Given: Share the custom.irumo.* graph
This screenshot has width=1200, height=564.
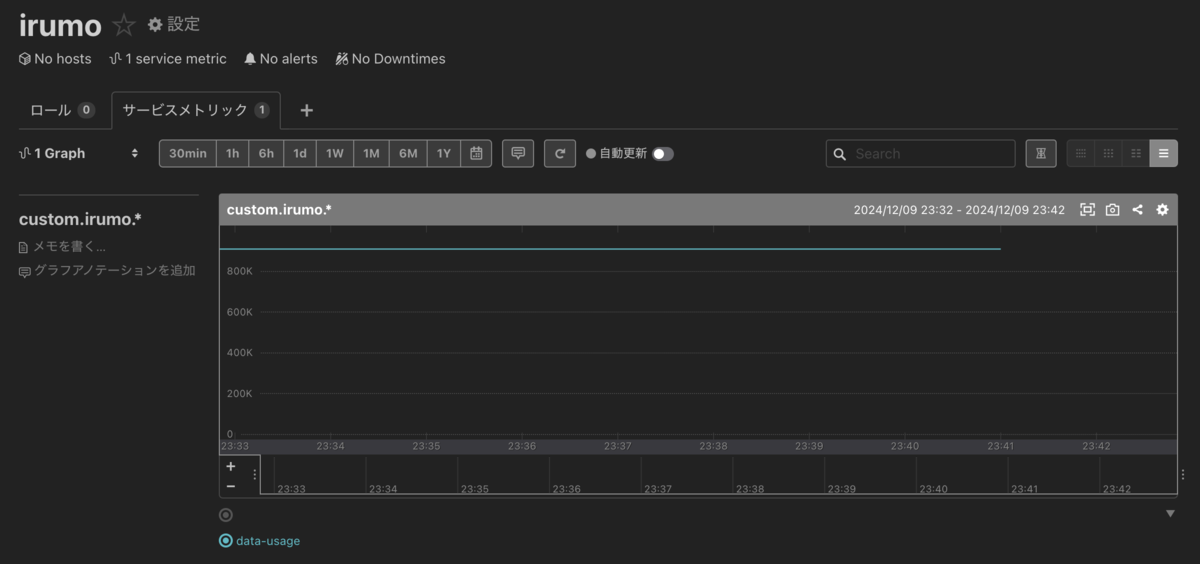Looking at the screenshot, I should [x=1137, y=210].
